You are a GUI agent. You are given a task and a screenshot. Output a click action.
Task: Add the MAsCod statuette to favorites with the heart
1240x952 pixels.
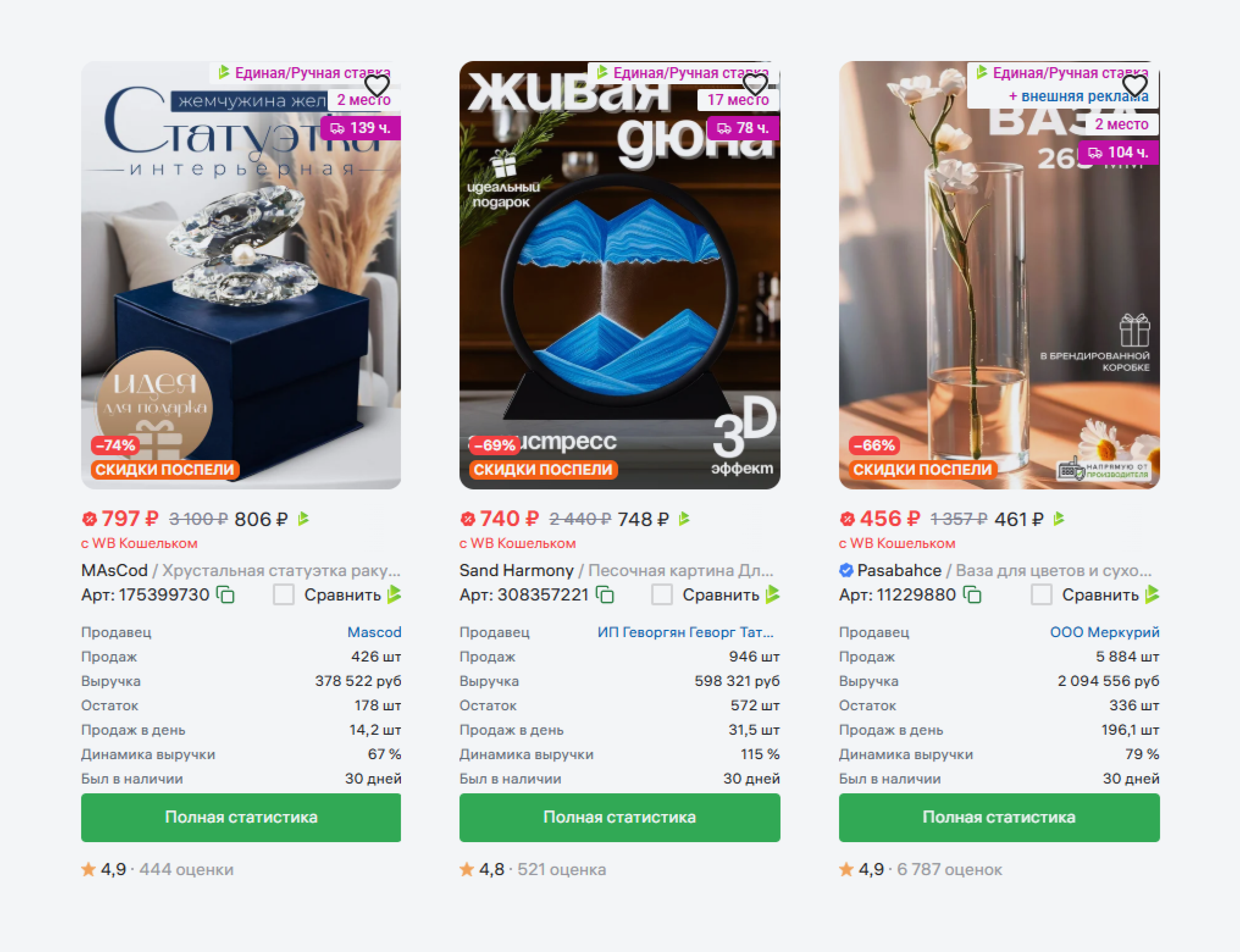pyautogui.click(x=376, y=85)
